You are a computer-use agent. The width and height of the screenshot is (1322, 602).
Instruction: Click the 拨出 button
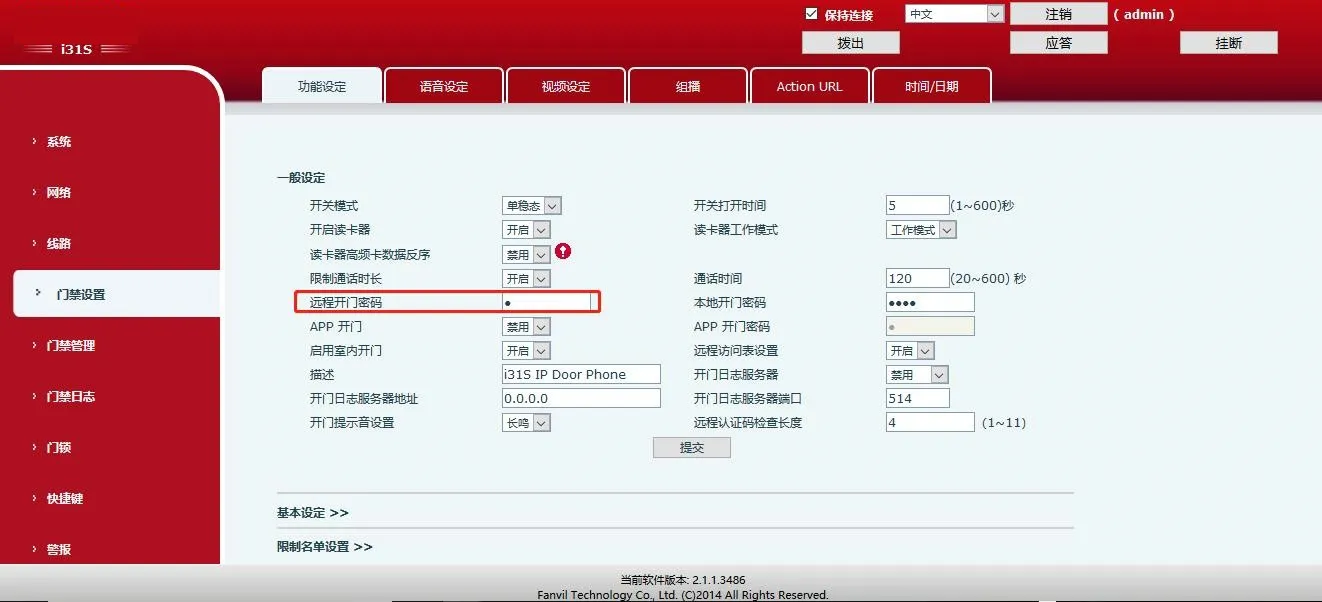tap(849, 42)
